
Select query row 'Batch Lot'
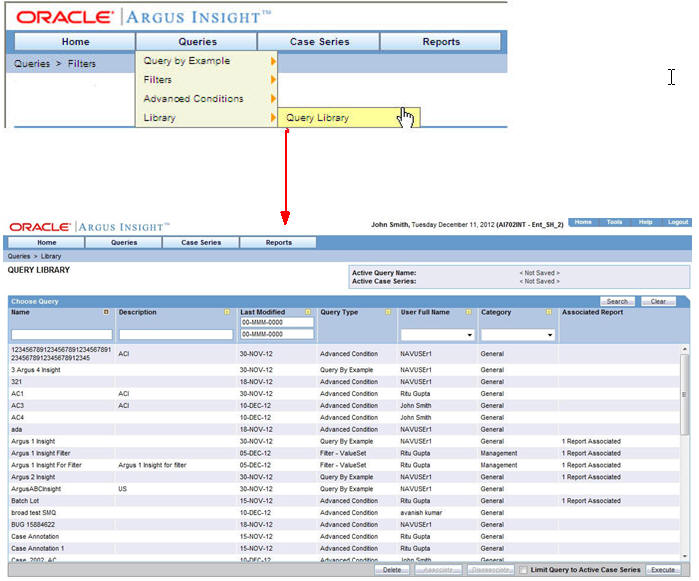coord(344,501)
